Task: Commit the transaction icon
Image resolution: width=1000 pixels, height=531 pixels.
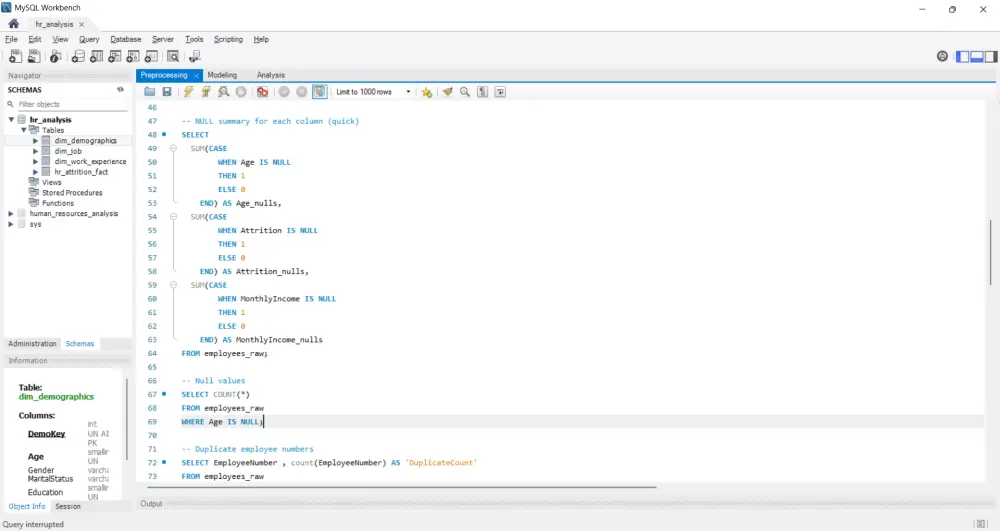Action: (x=284, y=92)
